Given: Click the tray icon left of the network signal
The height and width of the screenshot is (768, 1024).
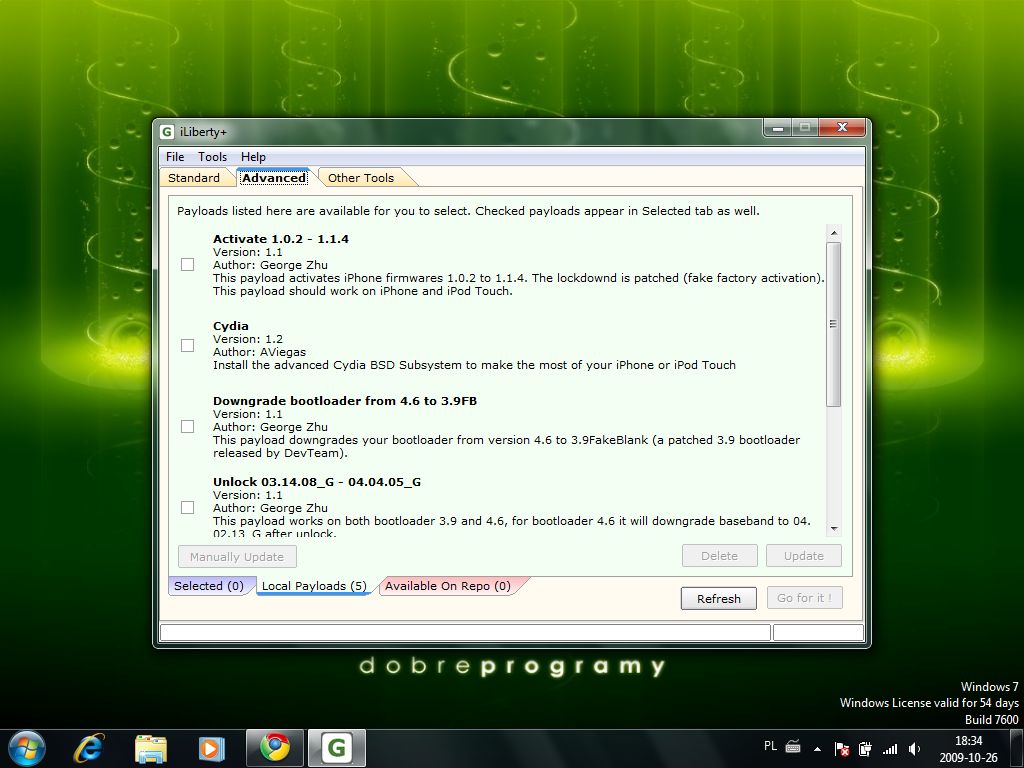Looking at the screenshot, I should [x=865, y=748].
